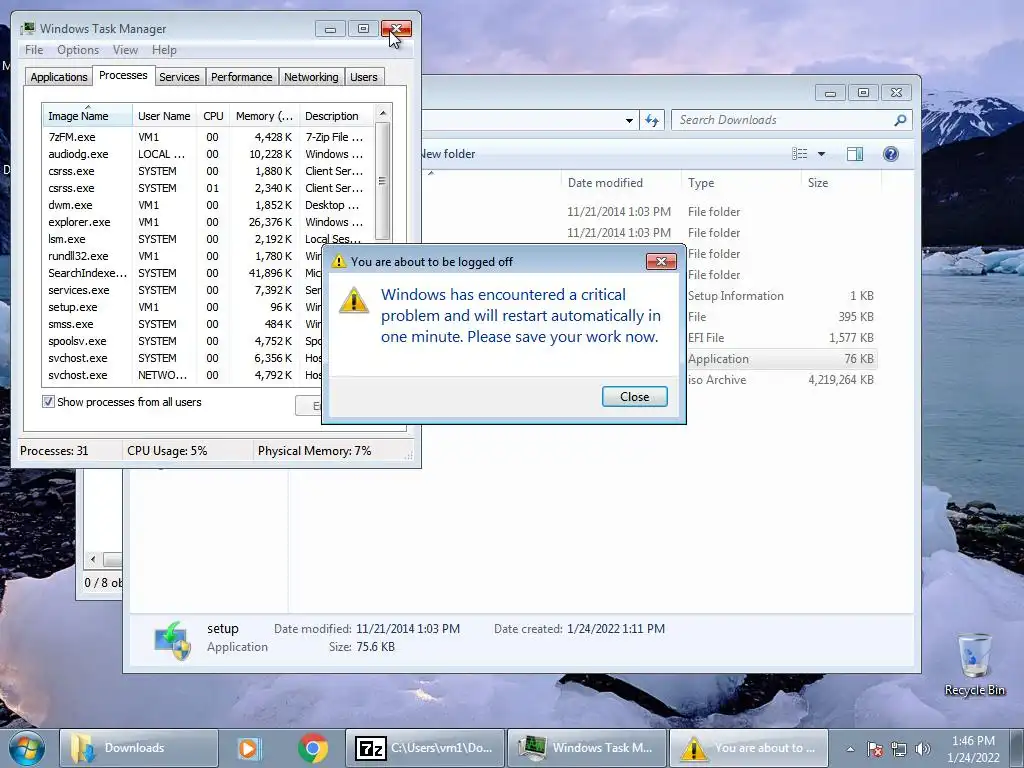Expand the address bar history dropdown
The image size is (1024, 768).
tap(629, 121)
